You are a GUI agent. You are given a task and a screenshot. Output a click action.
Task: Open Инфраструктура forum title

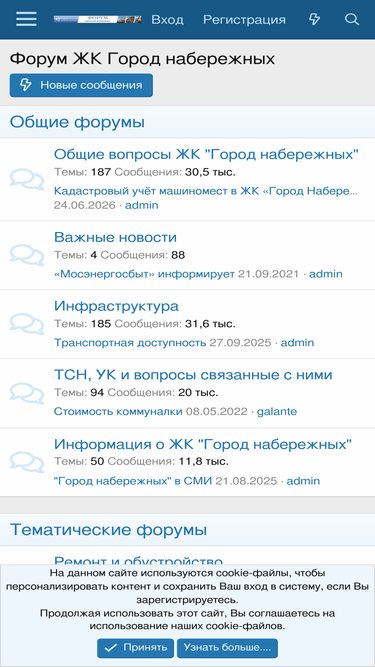click(116, 306)
